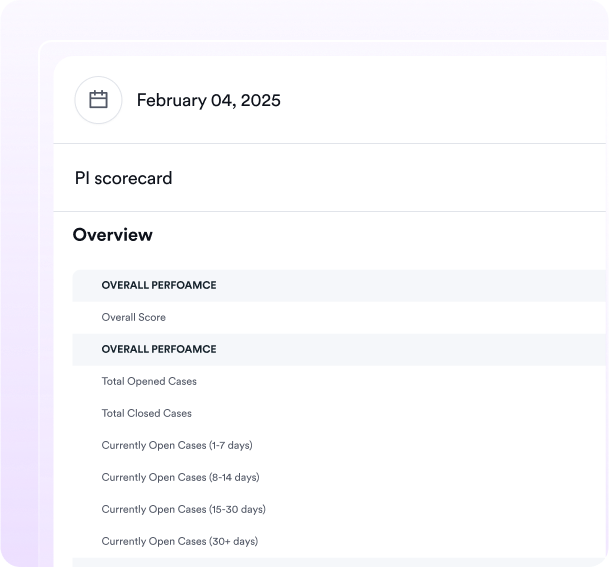The width and height of the screenshot is (609, 567).
Task: Click the empty value cell beside Total Closed Cases
Action: click(x=450, y=413)
